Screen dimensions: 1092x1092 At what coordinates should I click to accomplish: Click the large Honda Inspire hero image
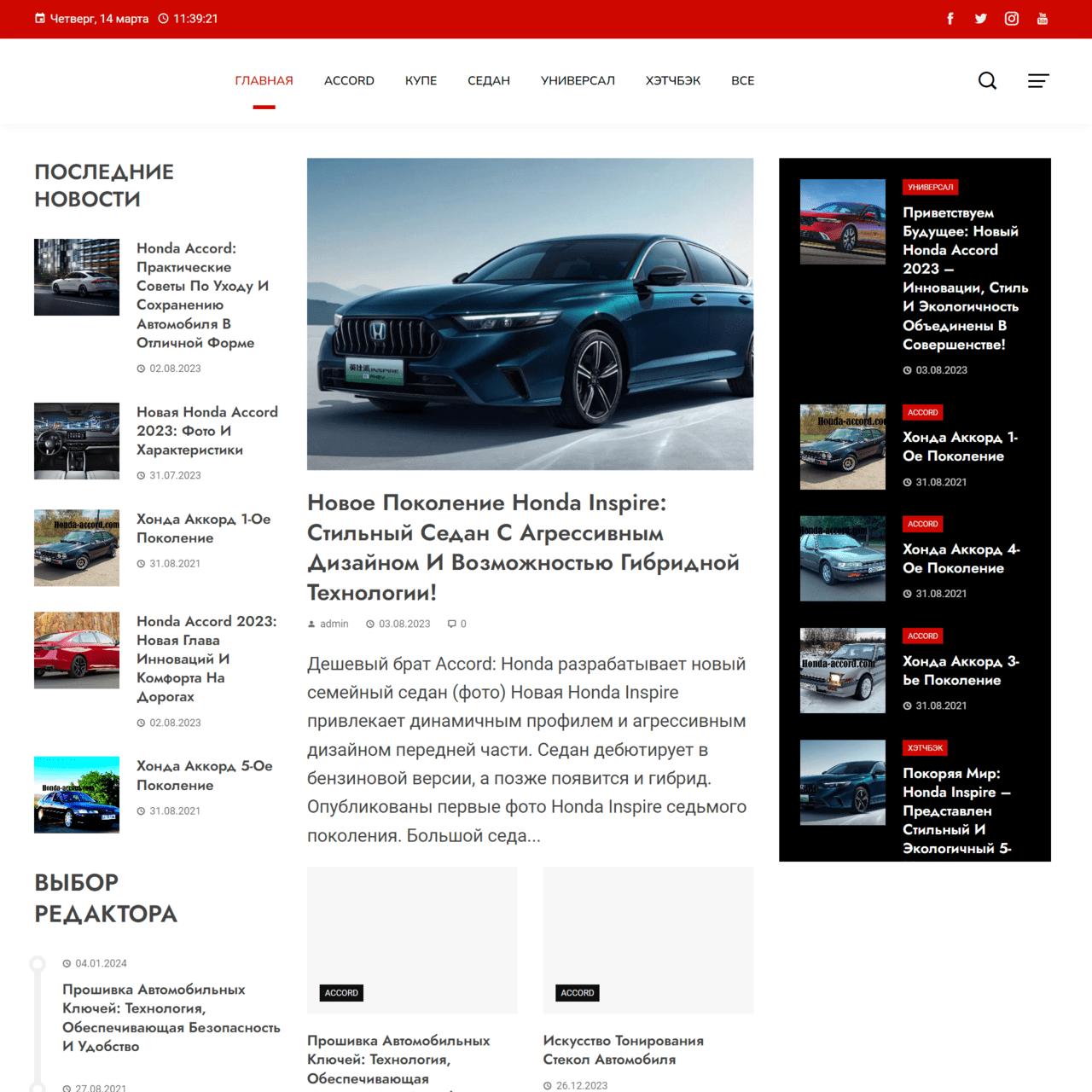point(530,314)
